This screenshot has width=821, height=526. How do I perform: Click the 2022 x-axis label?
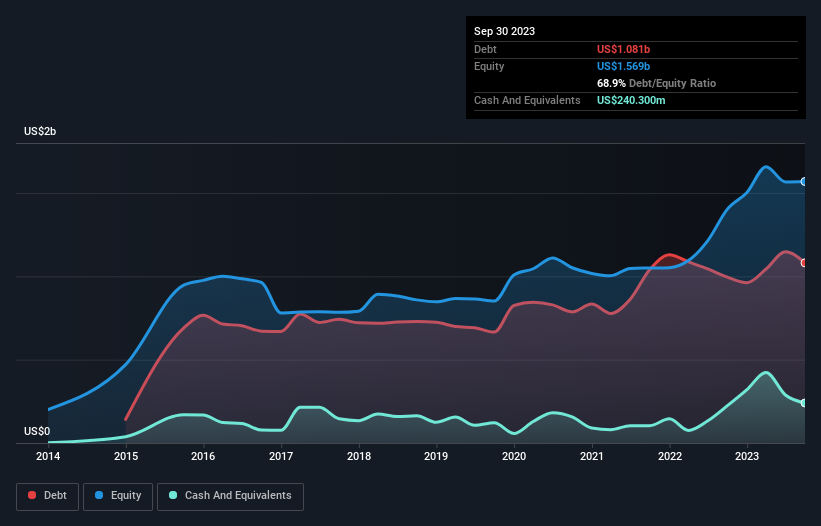670,456
